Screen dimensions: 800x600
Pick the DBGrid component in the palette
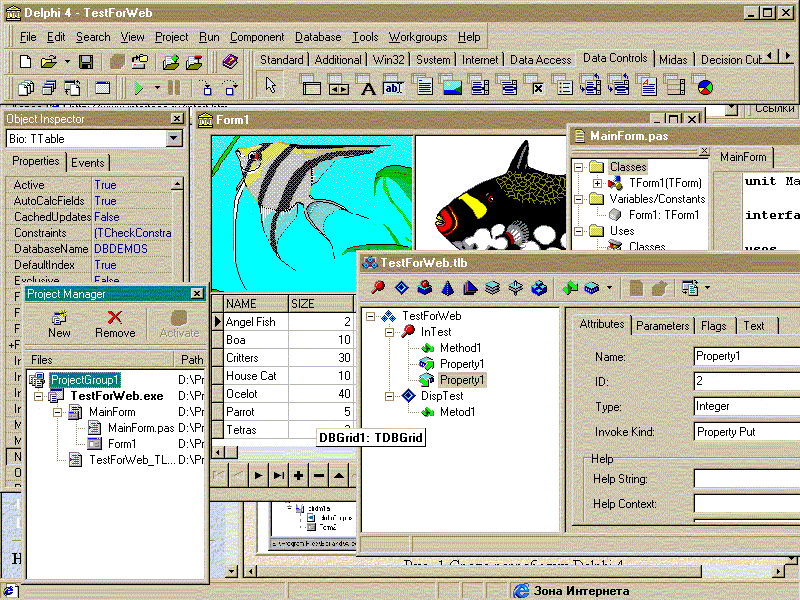coord(311,86)
